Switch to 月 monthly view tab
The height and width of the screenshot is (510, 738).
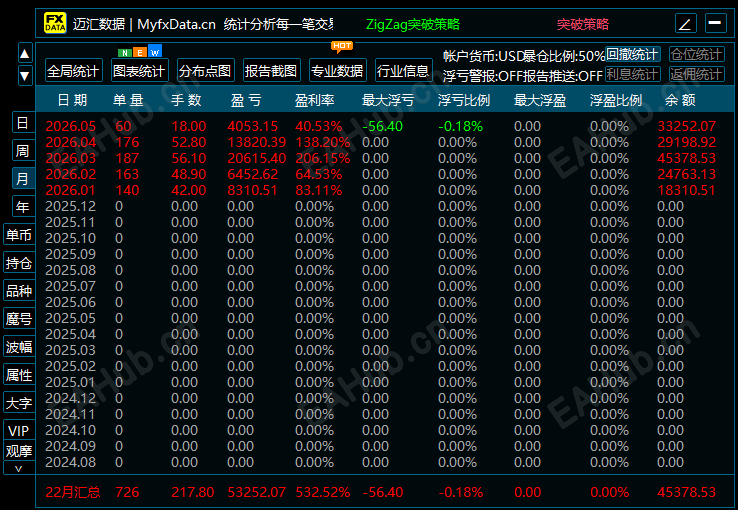tap(23, 179)
